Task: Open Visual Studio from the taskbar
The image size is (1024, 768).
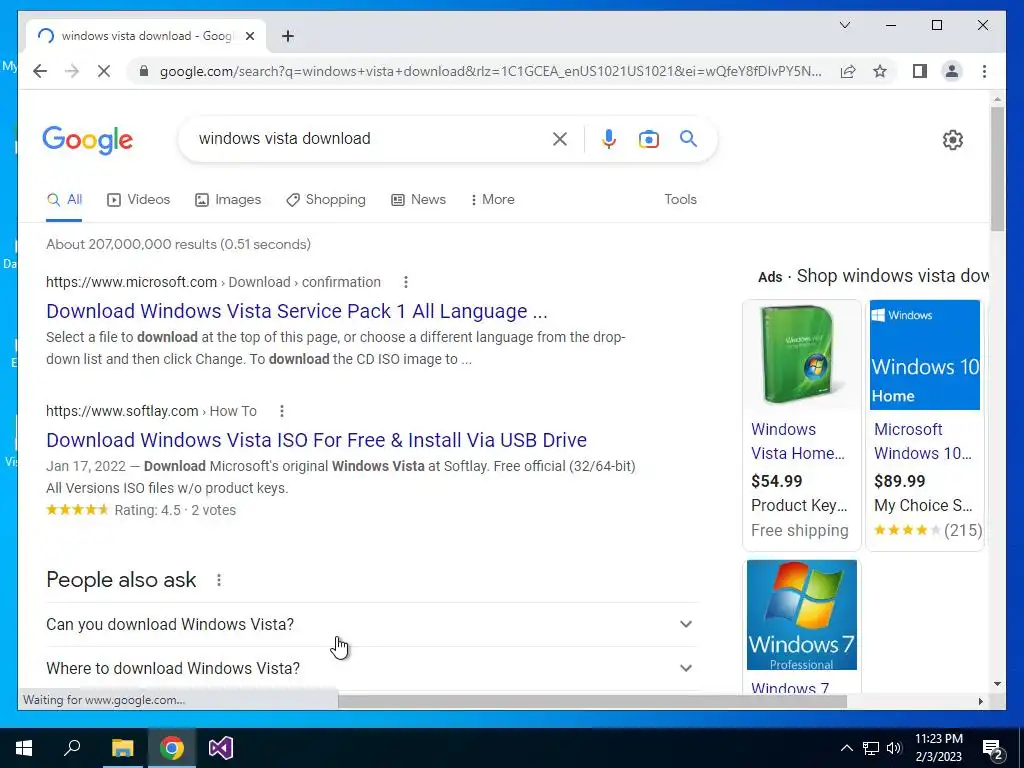Action: pos(221,748)
